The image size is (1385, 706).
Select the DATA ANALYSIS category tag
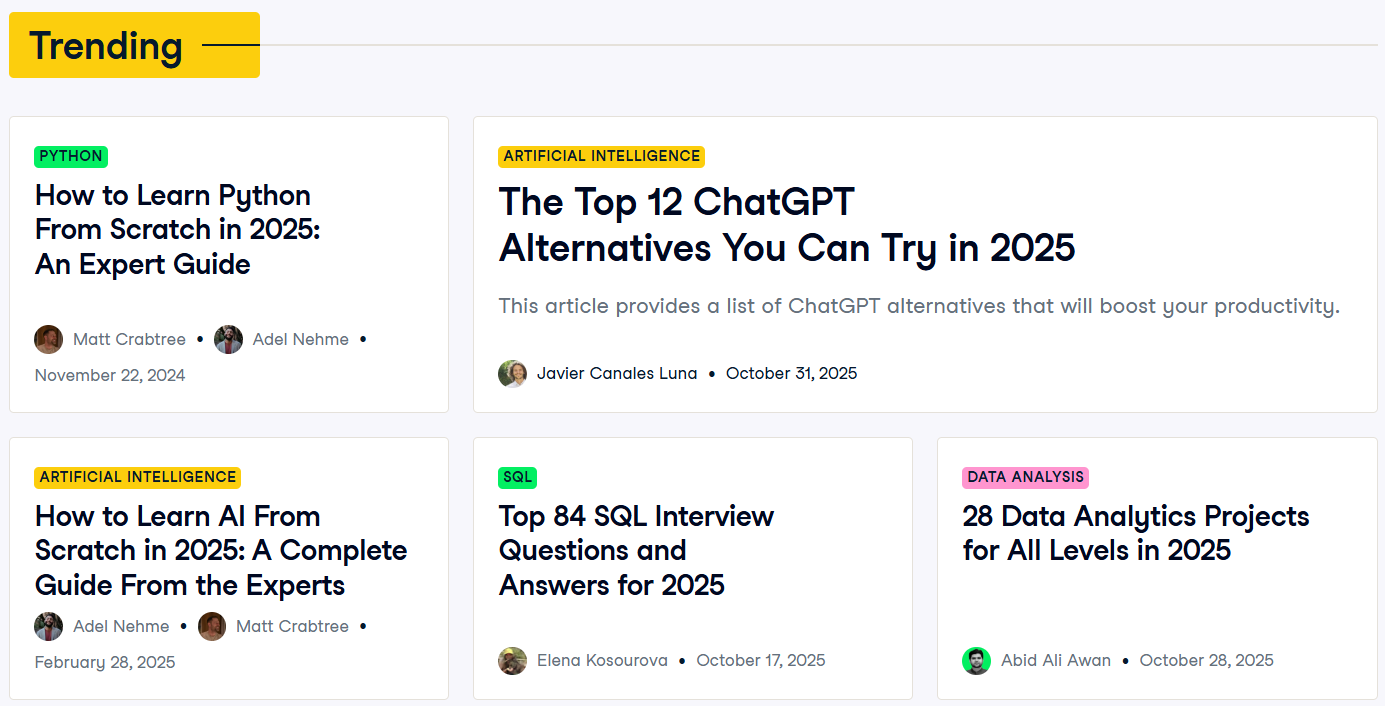tap(1024, 477)
